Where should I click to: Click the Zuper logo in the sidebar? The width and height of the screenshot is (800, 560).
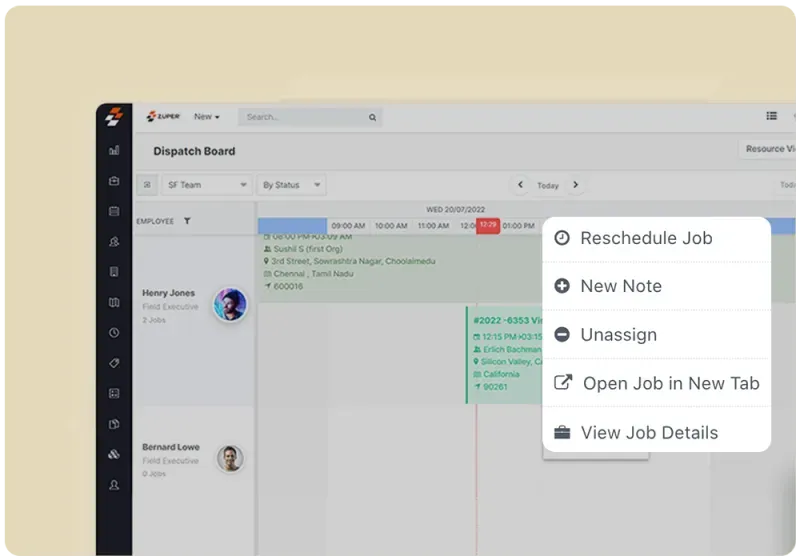point(114,117)
